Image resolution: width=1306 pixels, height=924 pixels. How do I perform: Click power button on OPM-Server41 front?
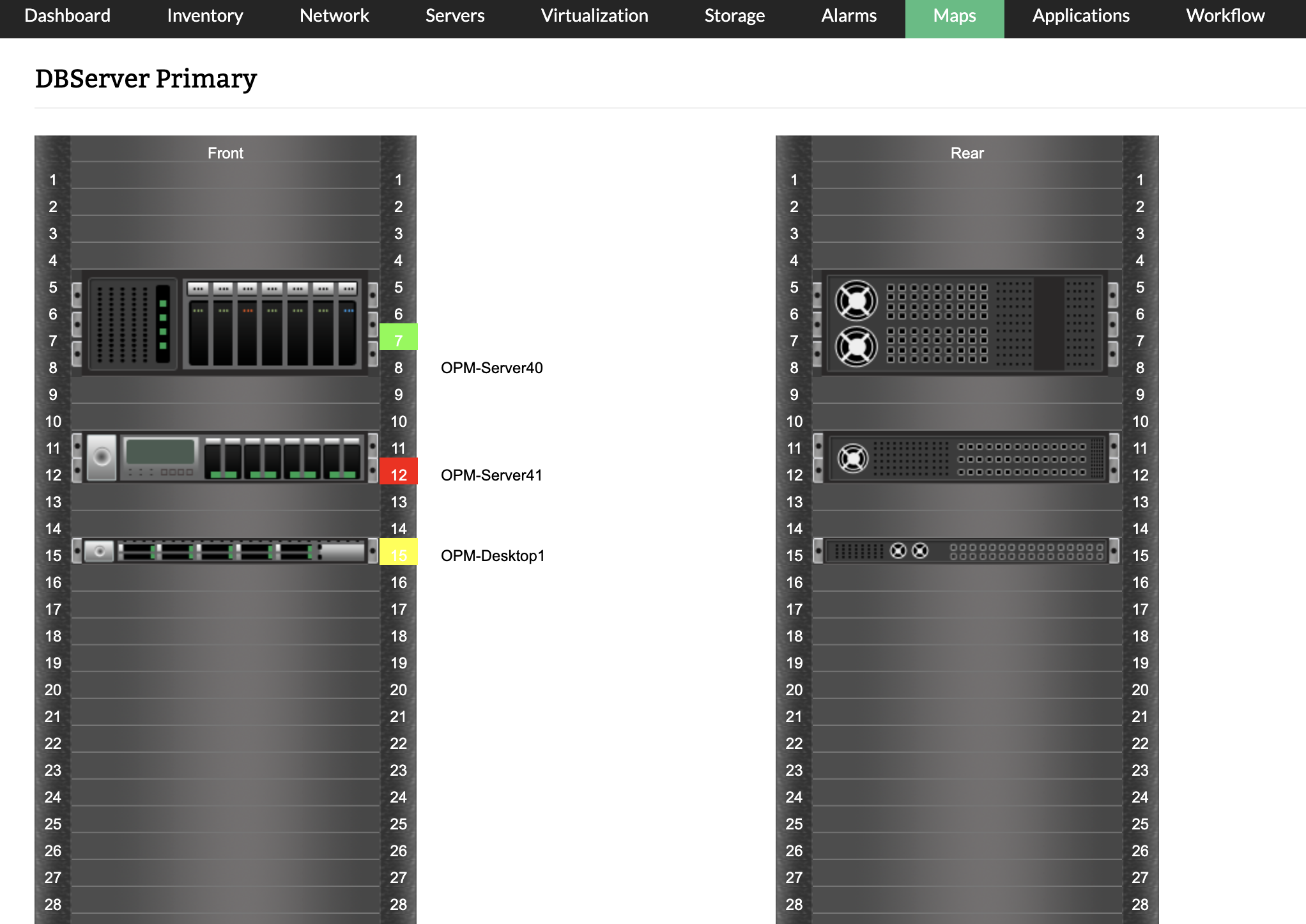[102, 457]
